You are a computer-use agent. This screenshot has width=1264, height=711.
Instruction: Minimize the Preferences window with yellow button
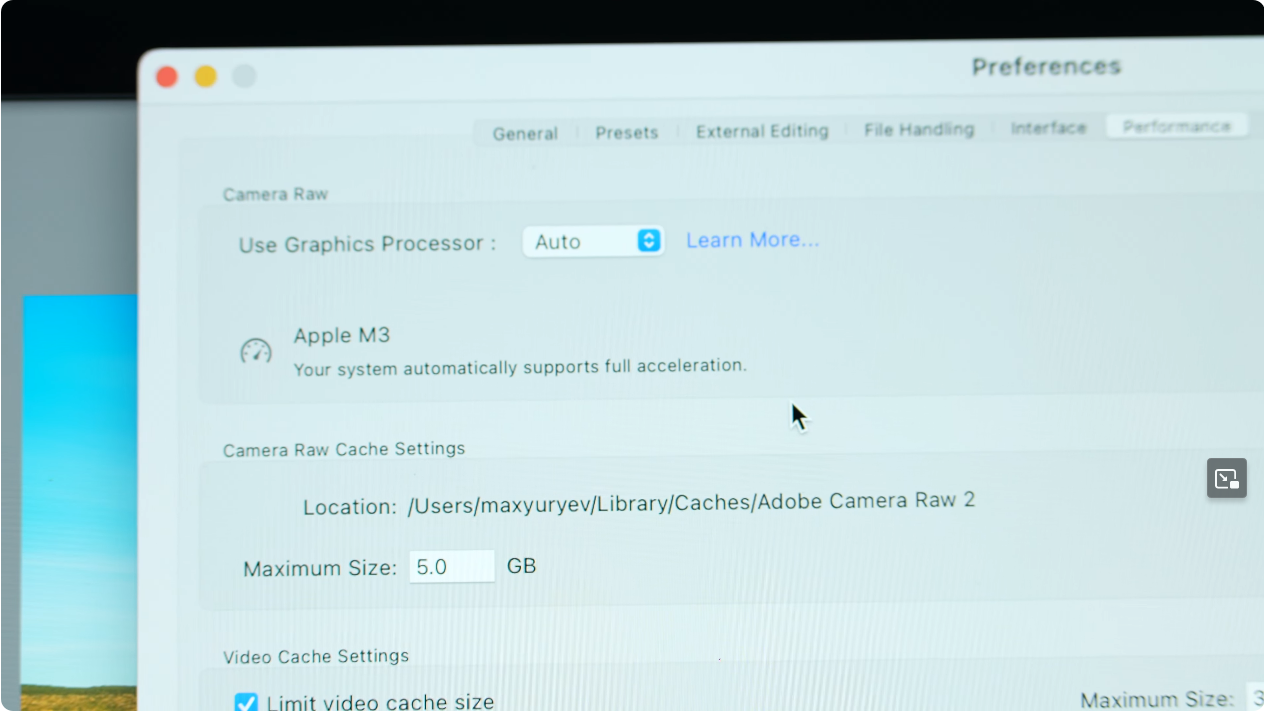click(x=205, y=76)
